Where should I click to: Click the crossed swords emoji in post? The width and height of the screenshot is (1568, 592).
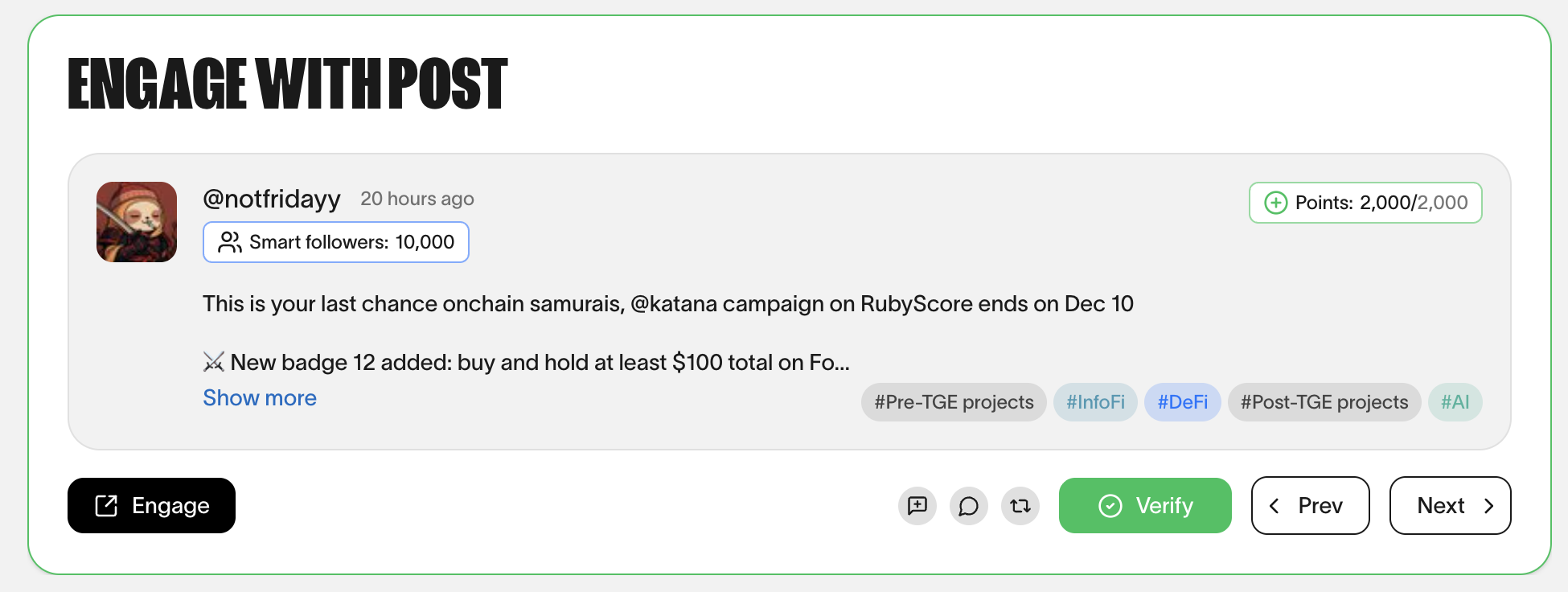pos(214,363)
